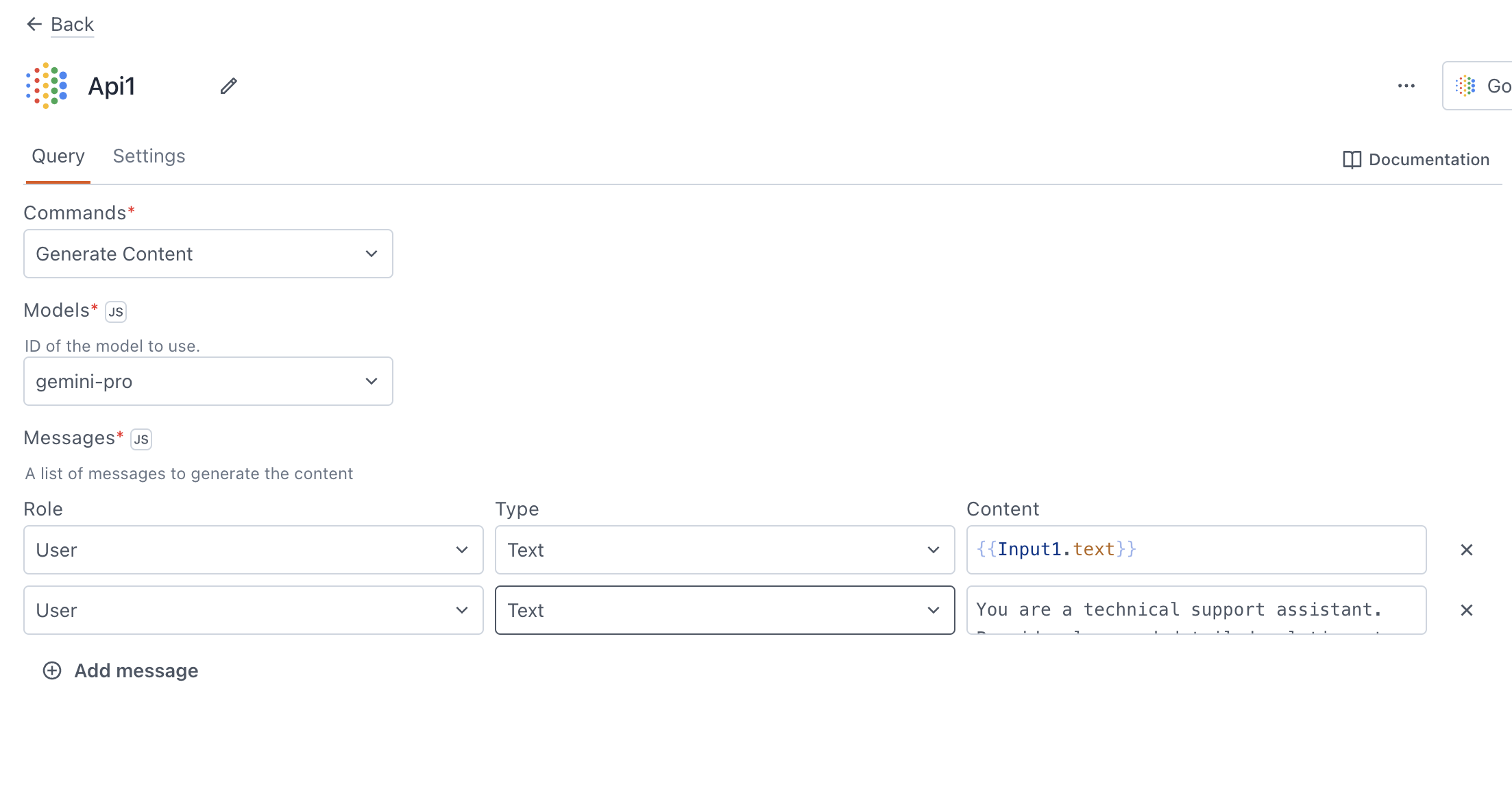Switch to the Settings tab
Viewport: 1512px width, 787px height.
coord(149,155)
